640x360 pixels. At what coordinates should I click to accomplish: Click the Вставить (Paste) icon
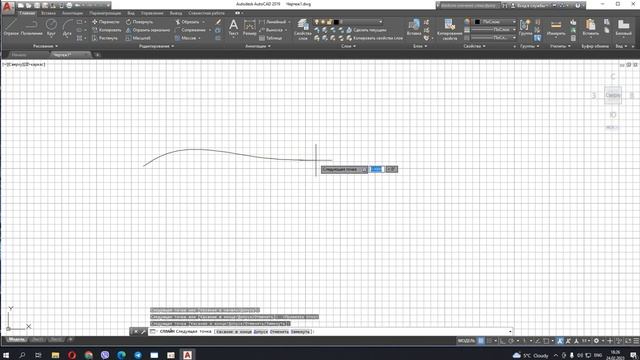590,28
